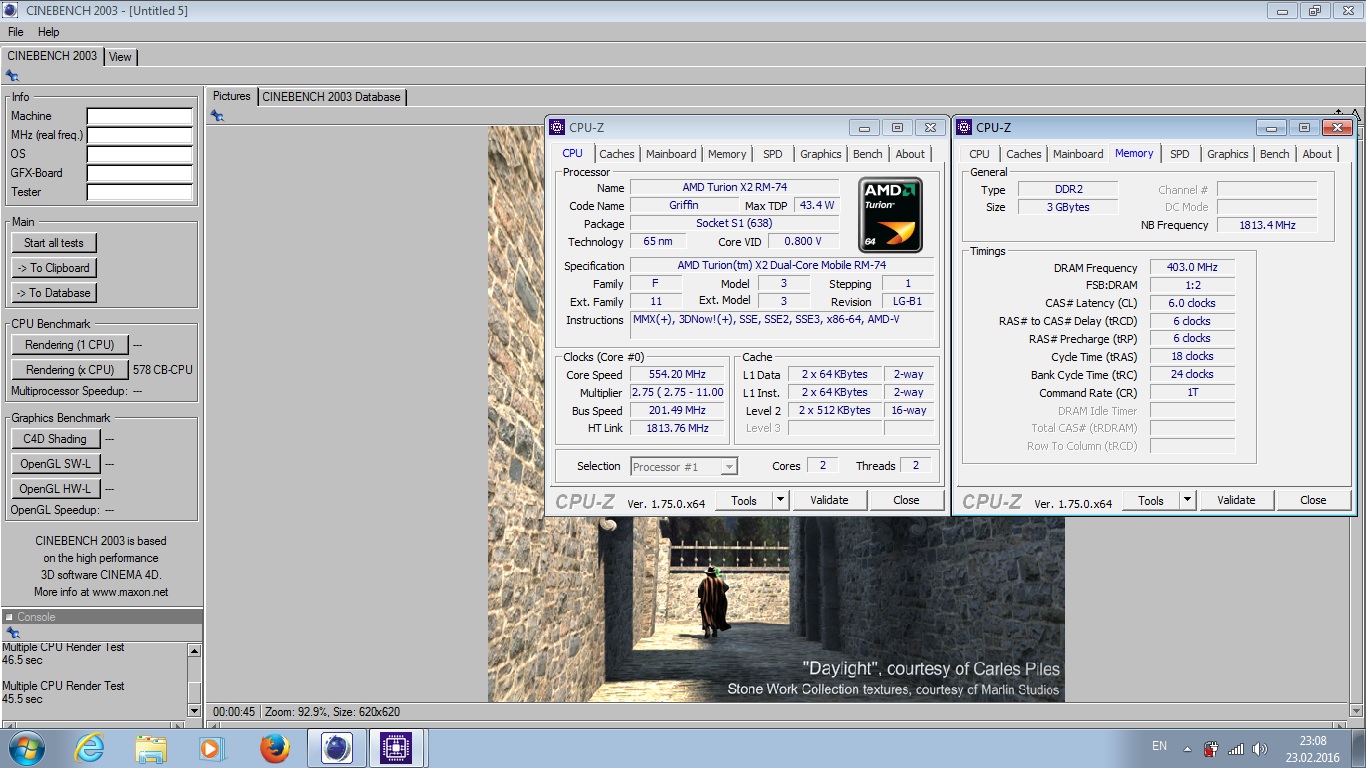Open the Processor #1 selection dropdown
The image size is (1366, 768).
[x=684, y=467]
